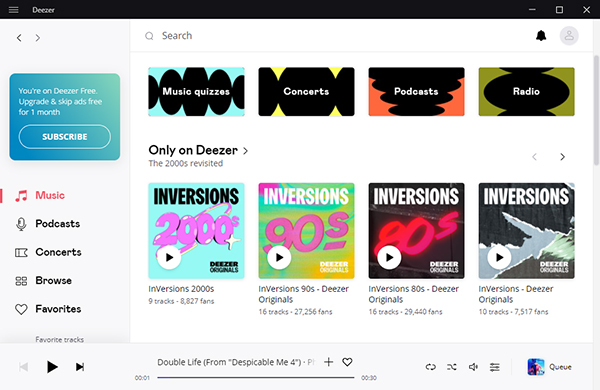600x390 pixels.
Task: Select Browse in the sidebar
Action: pos(54,281)
